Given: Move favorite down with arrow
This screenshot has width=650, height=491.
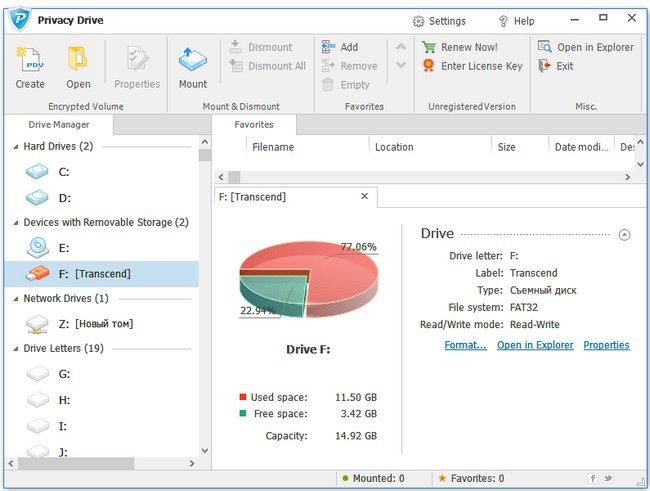Looking at the screenshot, I should click(x=401, y=65).
